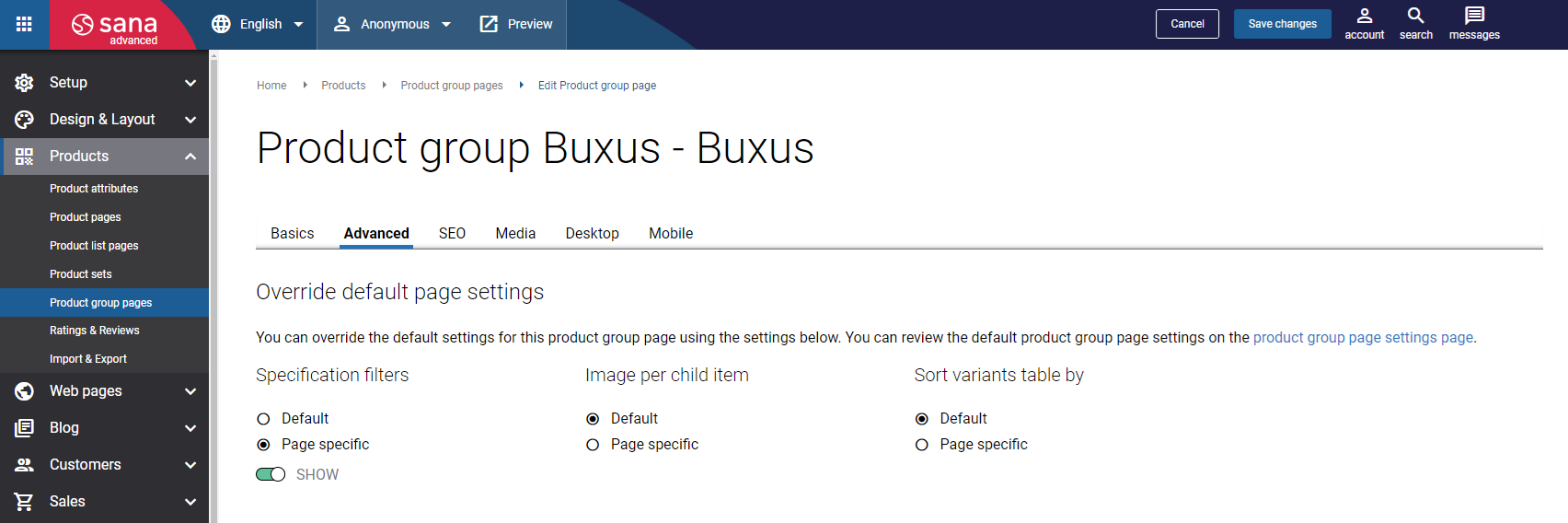Switch to the Advanced tab
The width and height of the screenshot is (1568, 523).
coord(376,234)
